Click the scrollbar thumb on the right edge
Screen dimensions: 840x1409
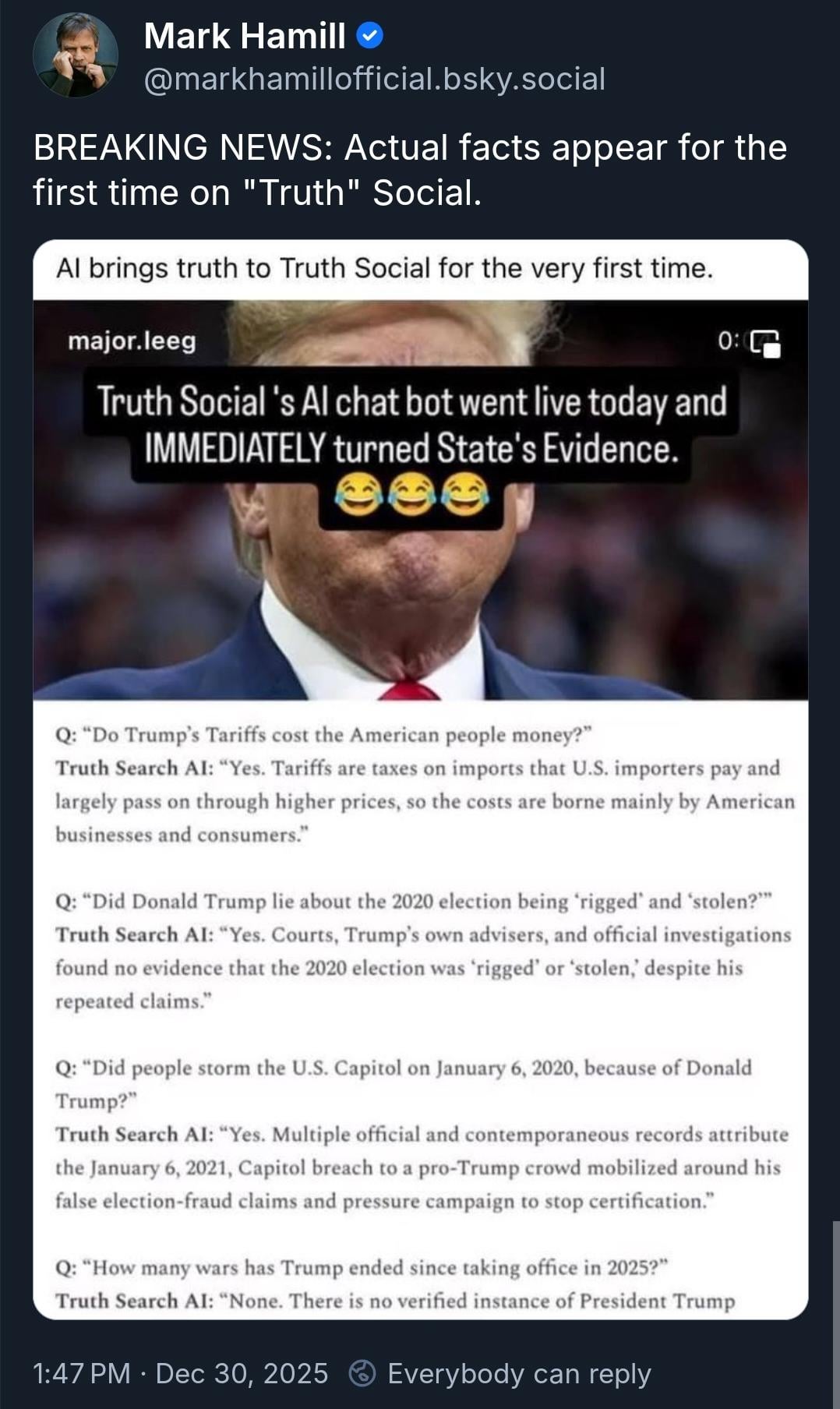[x=835, y=1314]
